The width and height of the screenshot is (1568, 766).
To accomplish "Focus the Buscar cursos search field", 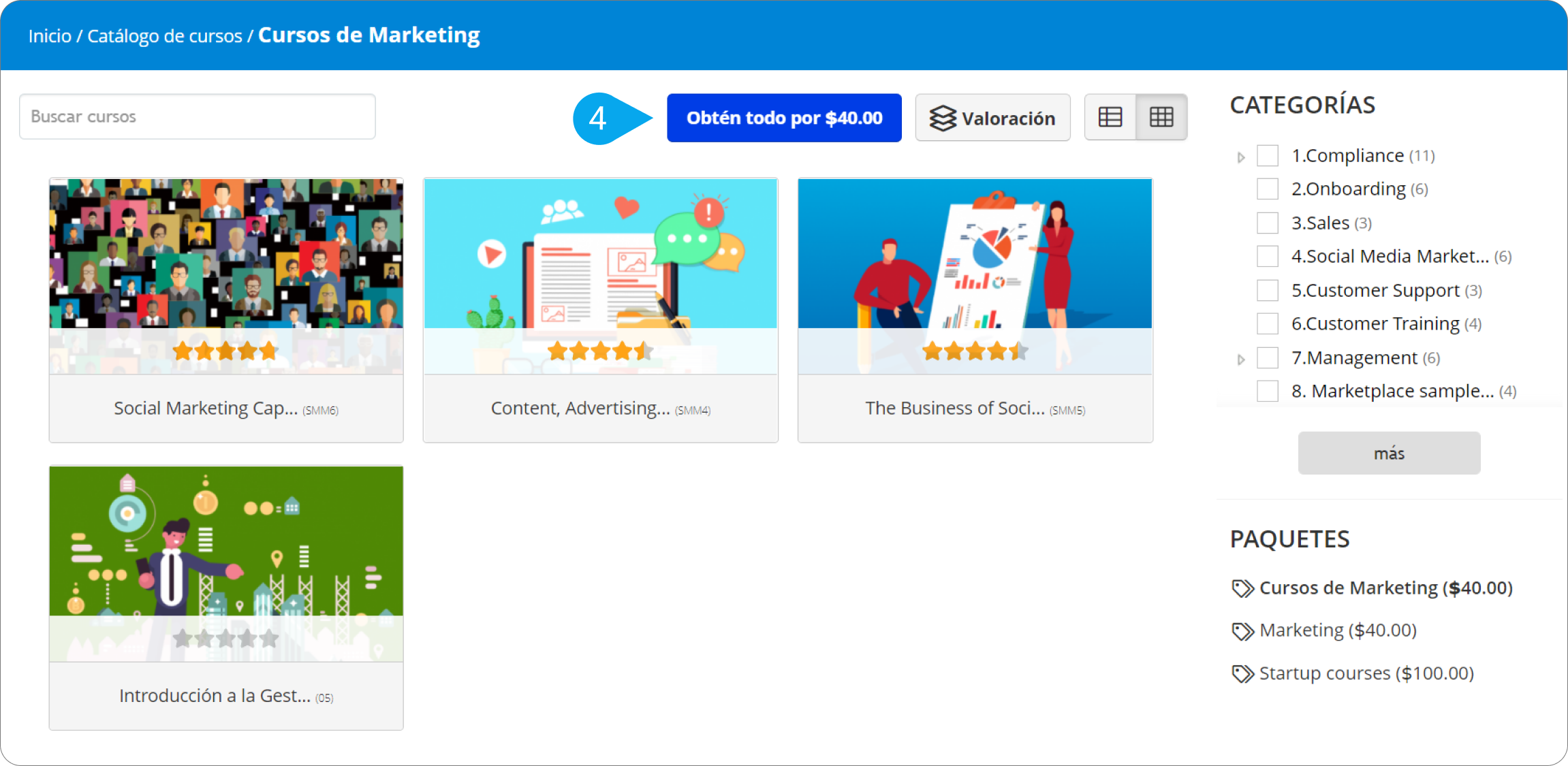I will tap(198, 116).
